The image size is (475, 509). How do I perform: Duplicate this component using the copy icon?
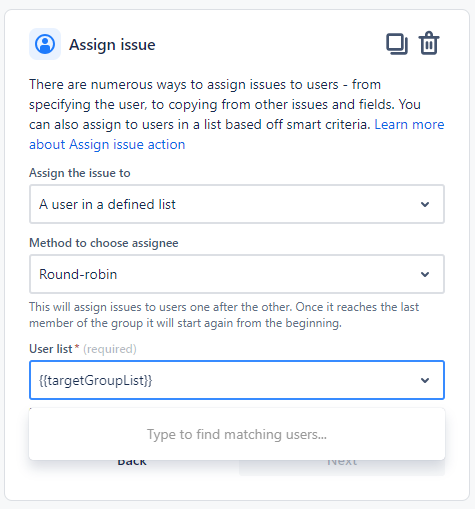[397, 44]
